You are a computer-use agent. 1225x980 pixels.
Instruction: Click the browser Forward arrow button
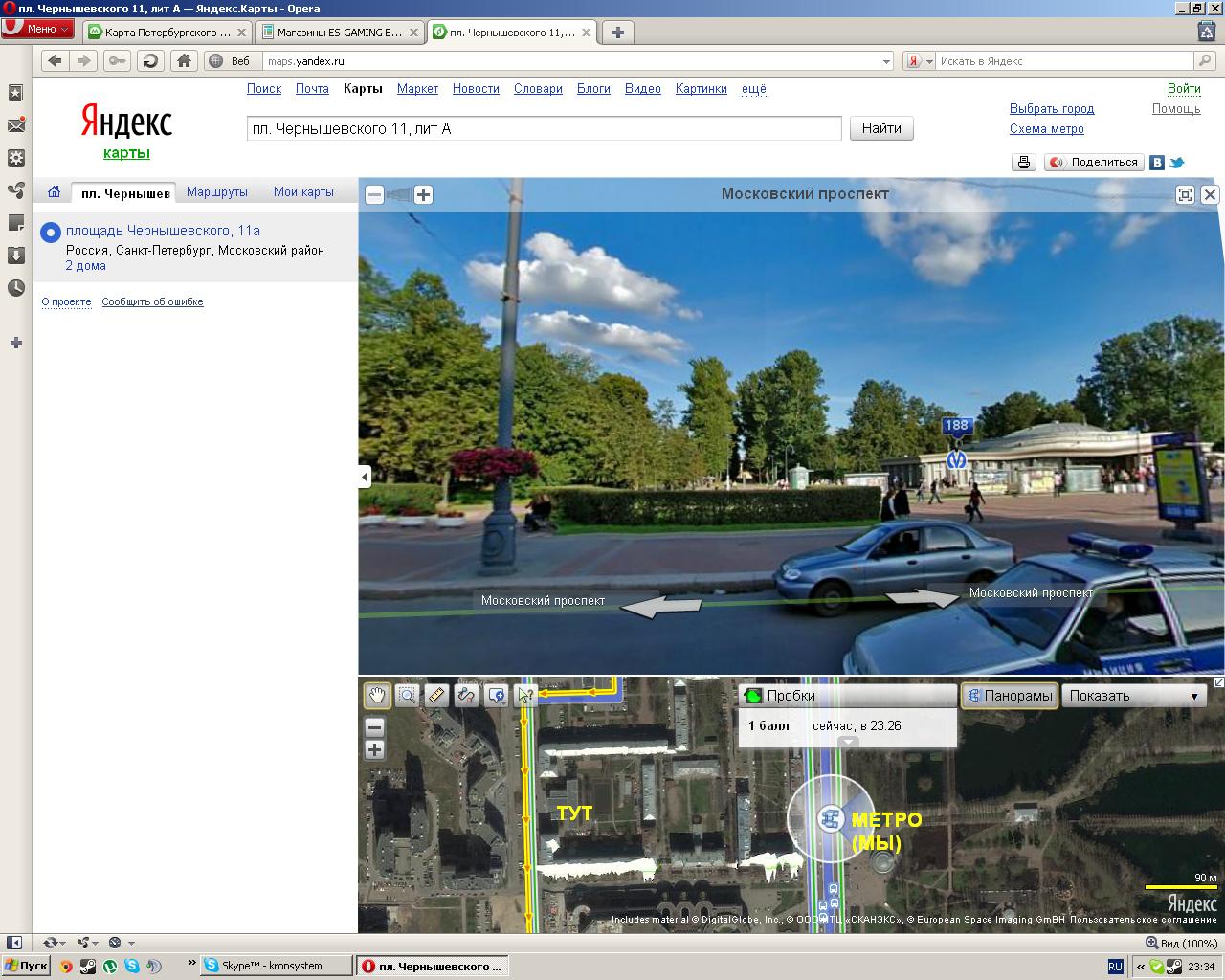84,60
